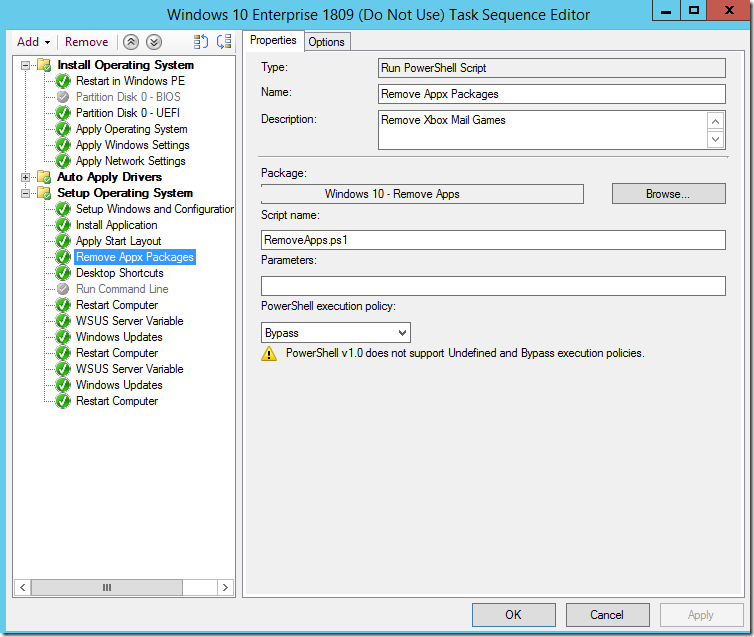Click the disabled Run Command Line icon

pyautogui.click(x=63, y=289)
